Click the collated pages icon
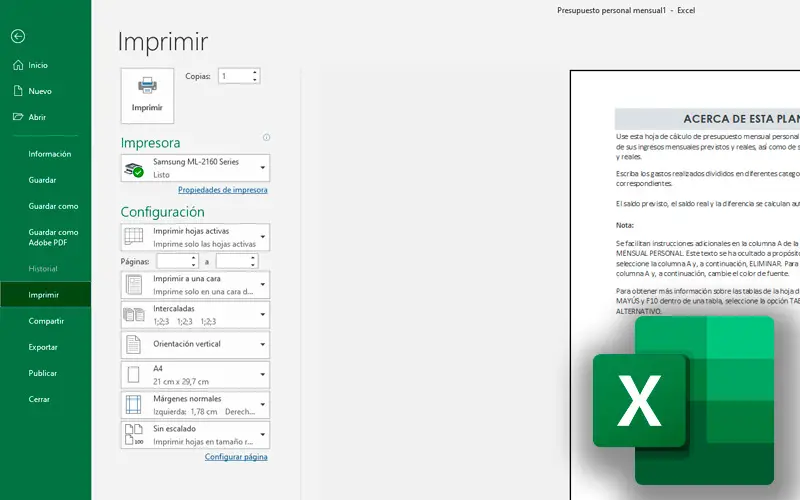This screenshot has width=800, height=500. pyautogui.click(x=134, y=315)
